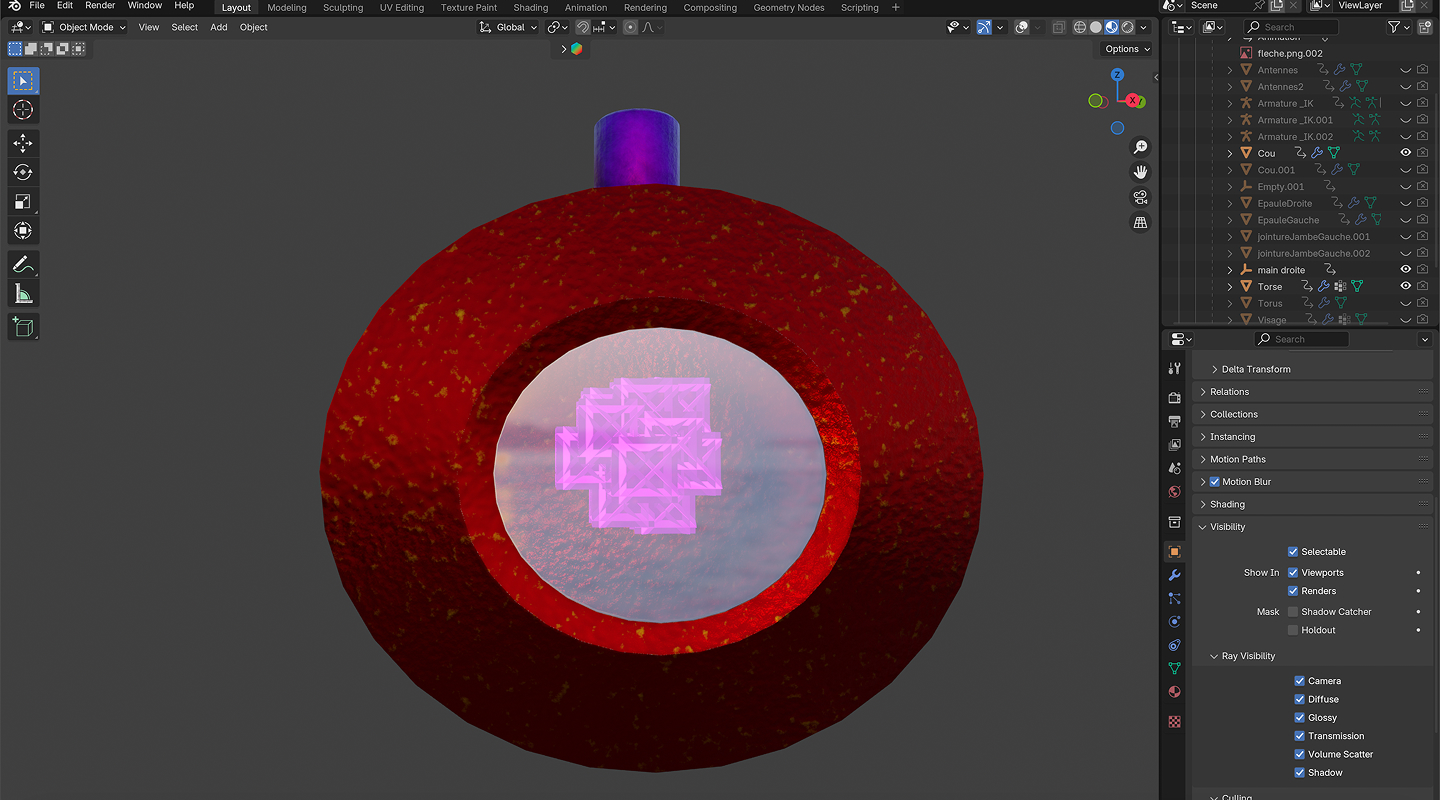Viewport: 1440px width, 800px height.
Task: Open the Sculpting workspace tab
Action: click(343, 8)
